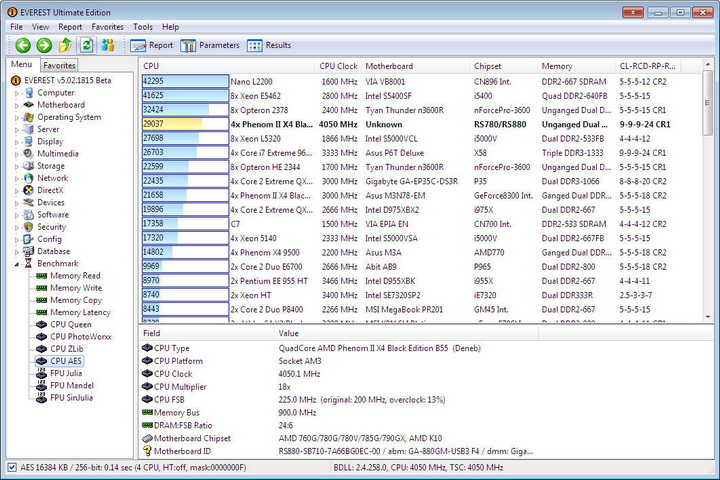720x480 pixels.
Task: Click the green Back arrow icon
Action: tap(23, 45)
